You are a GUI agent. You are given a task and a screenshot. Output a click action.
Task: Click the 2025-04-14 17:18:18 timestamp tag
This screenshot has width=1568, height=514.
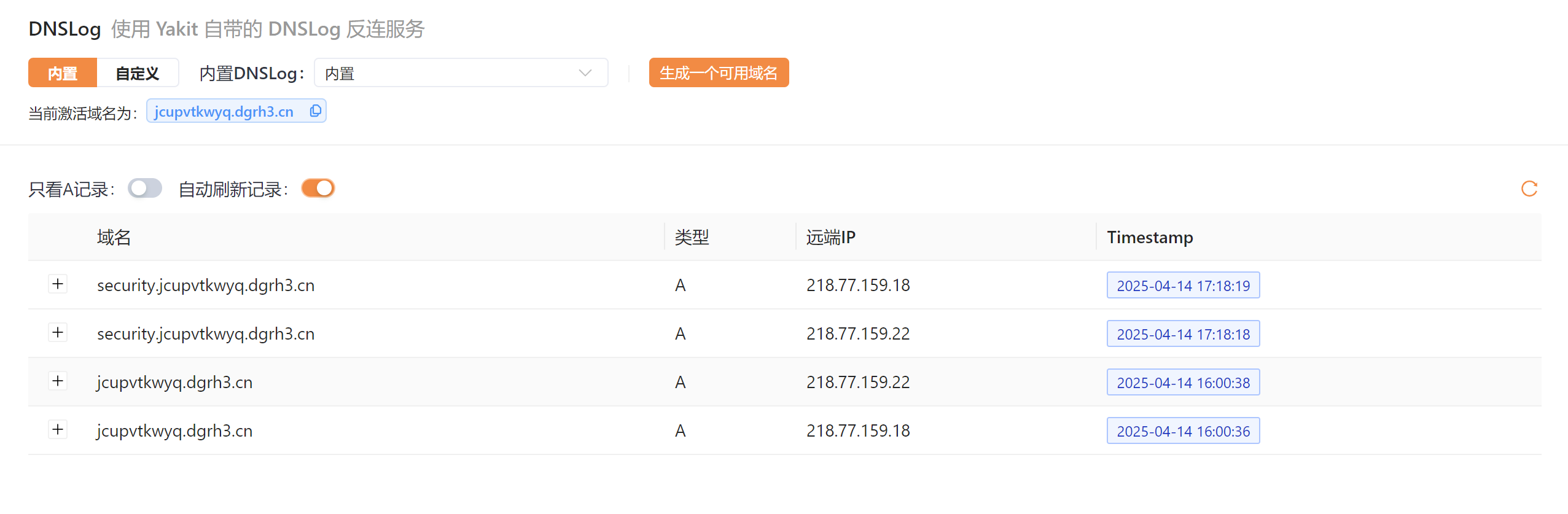point(1183,334)
